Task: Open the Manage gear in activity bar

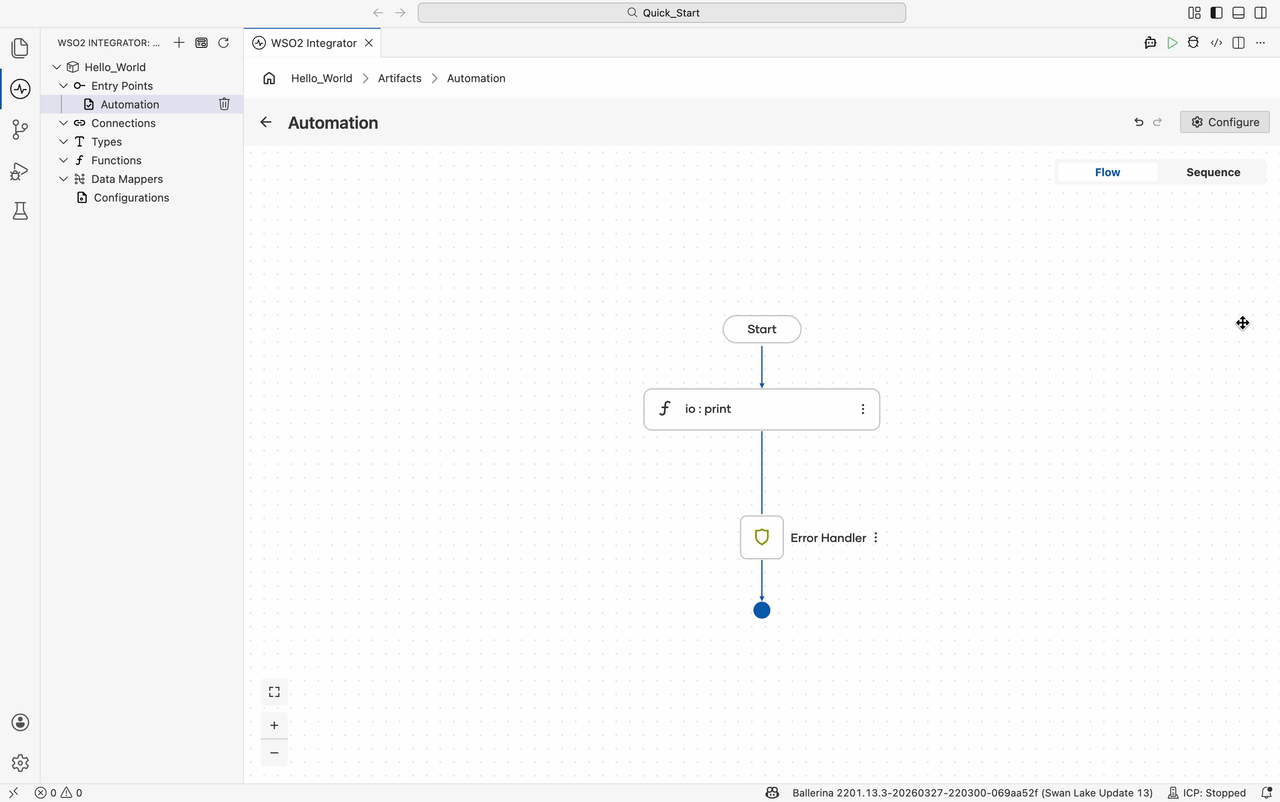Action: pyautogui.click(x=20, y=763)
